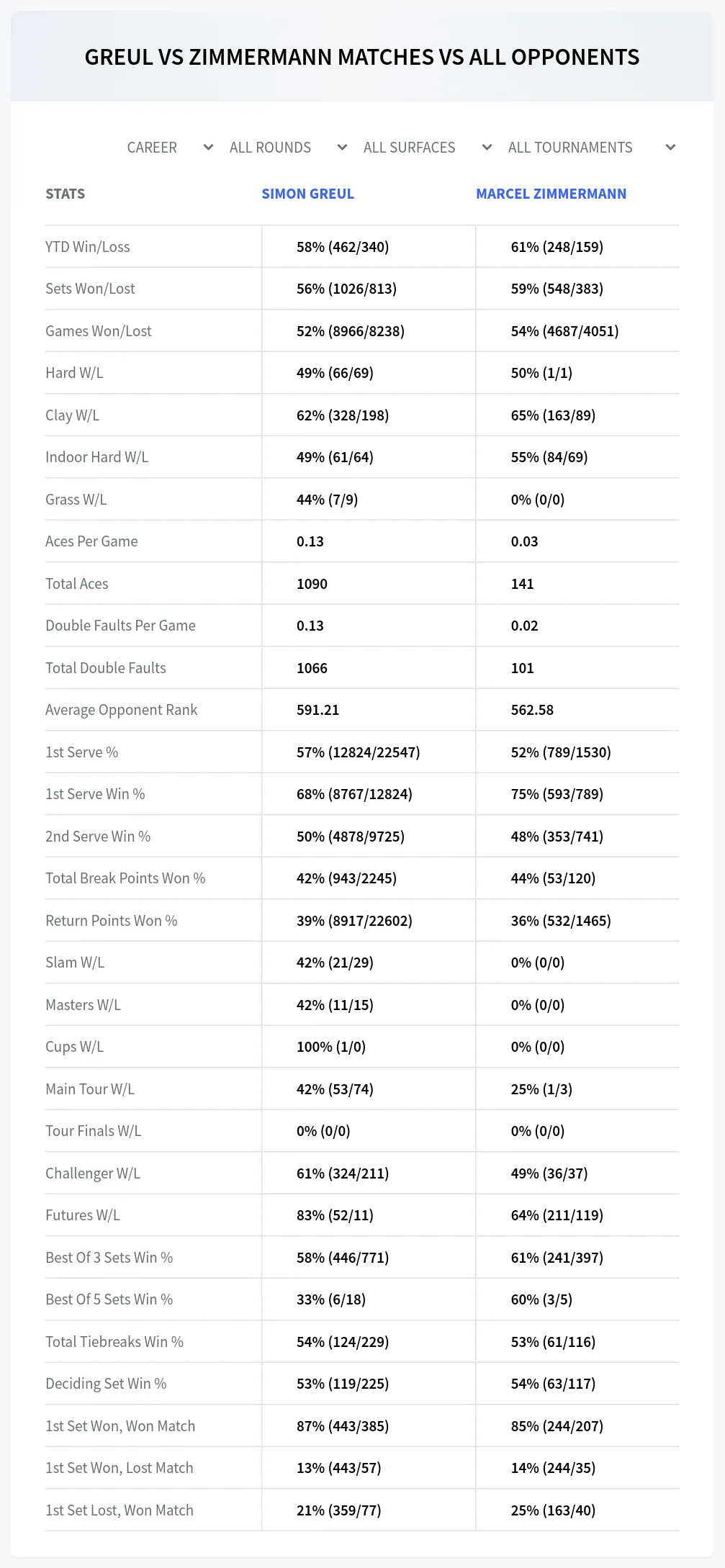Select the YTD Win/Loss row label

click(88, 247)
